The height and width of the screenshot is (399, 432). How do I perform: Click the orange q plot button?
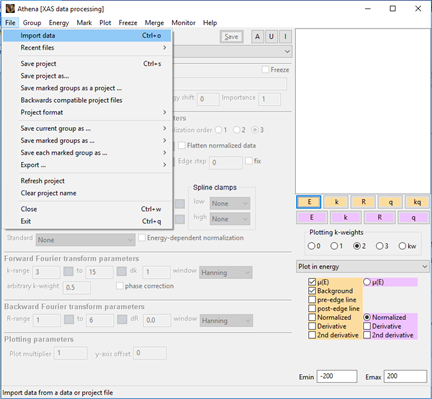coord(390,202)
